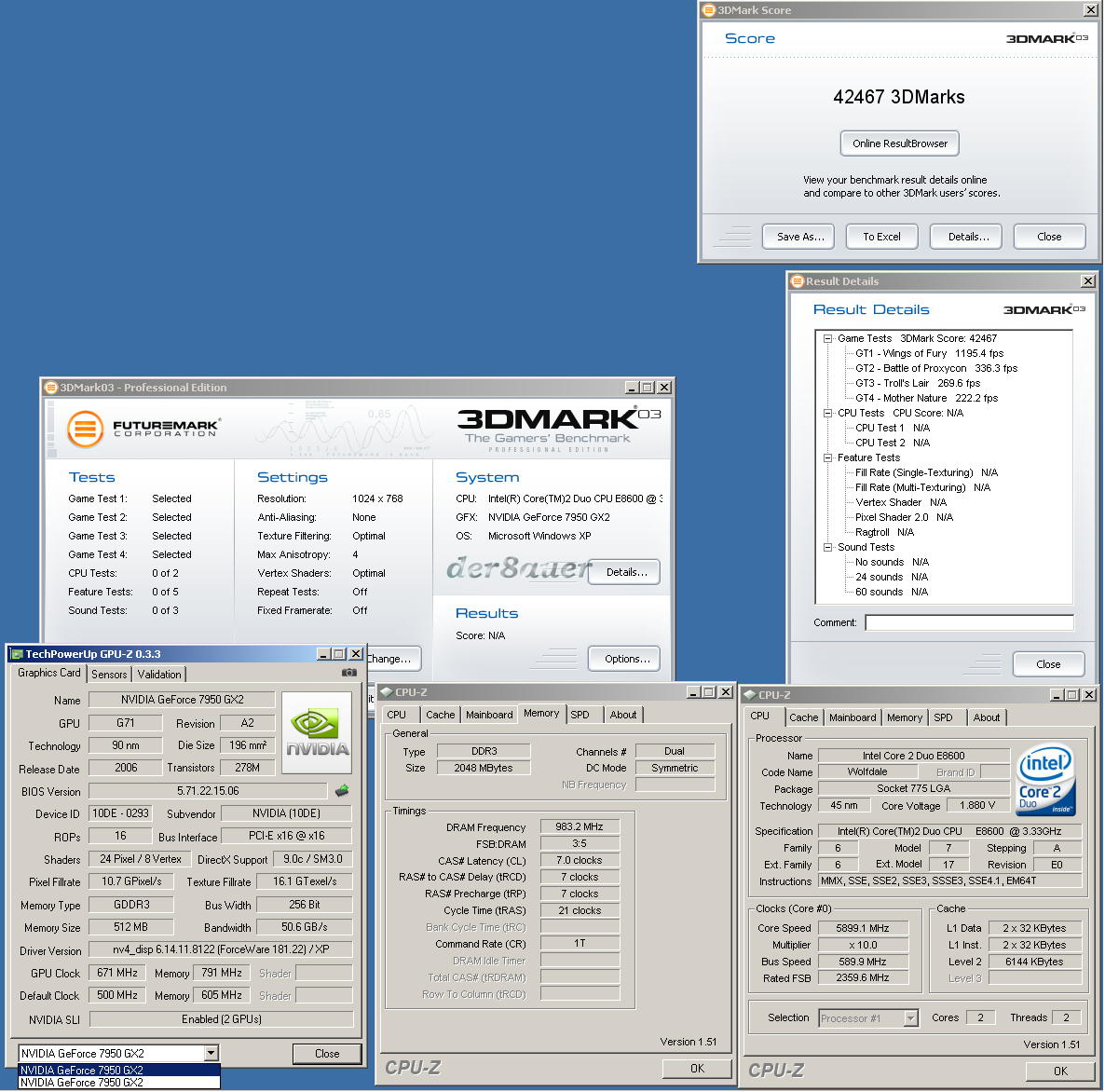The image size is (1105, 1092).
Task: Open the Processor #1 selection dropdown
Action: coord(910,1018)
